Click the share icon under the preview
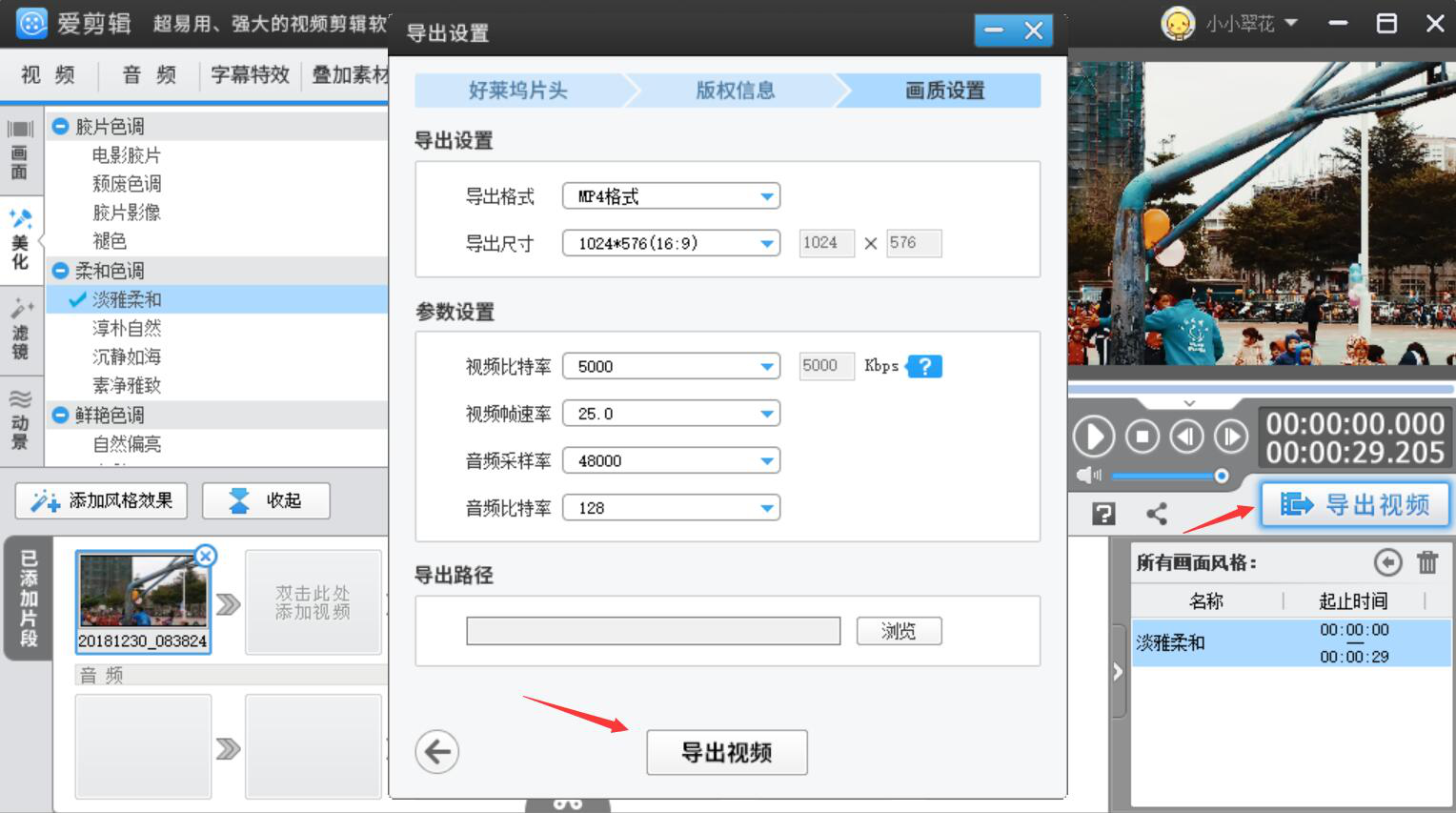This screenshot has width=1456, height=813. click(1157, 515)
